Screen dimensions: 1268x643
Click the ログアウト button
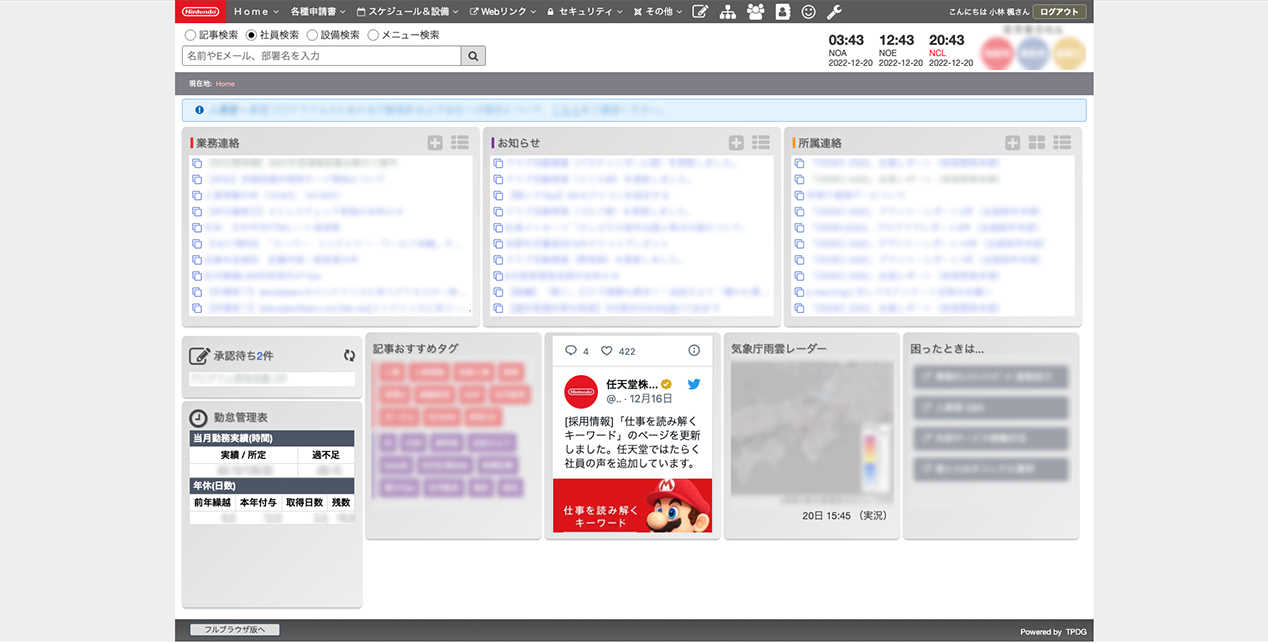(x=1059, y=12)
